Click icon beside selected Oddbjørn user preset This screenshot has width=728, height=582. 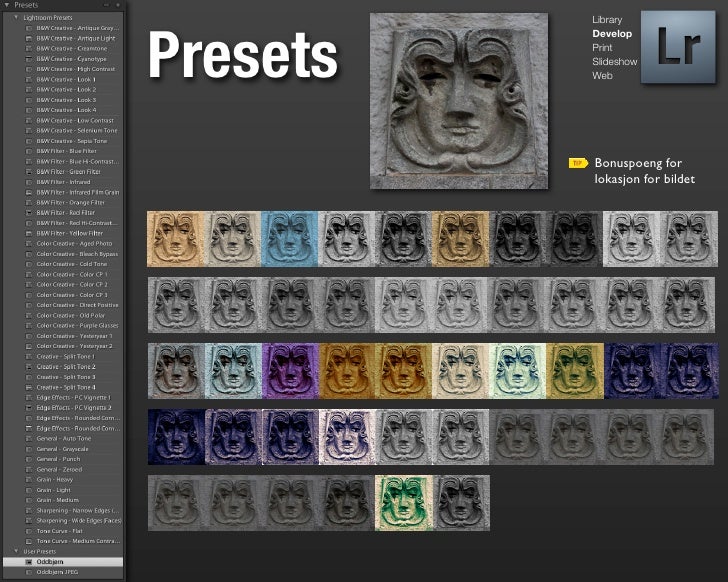pos(29,562)
